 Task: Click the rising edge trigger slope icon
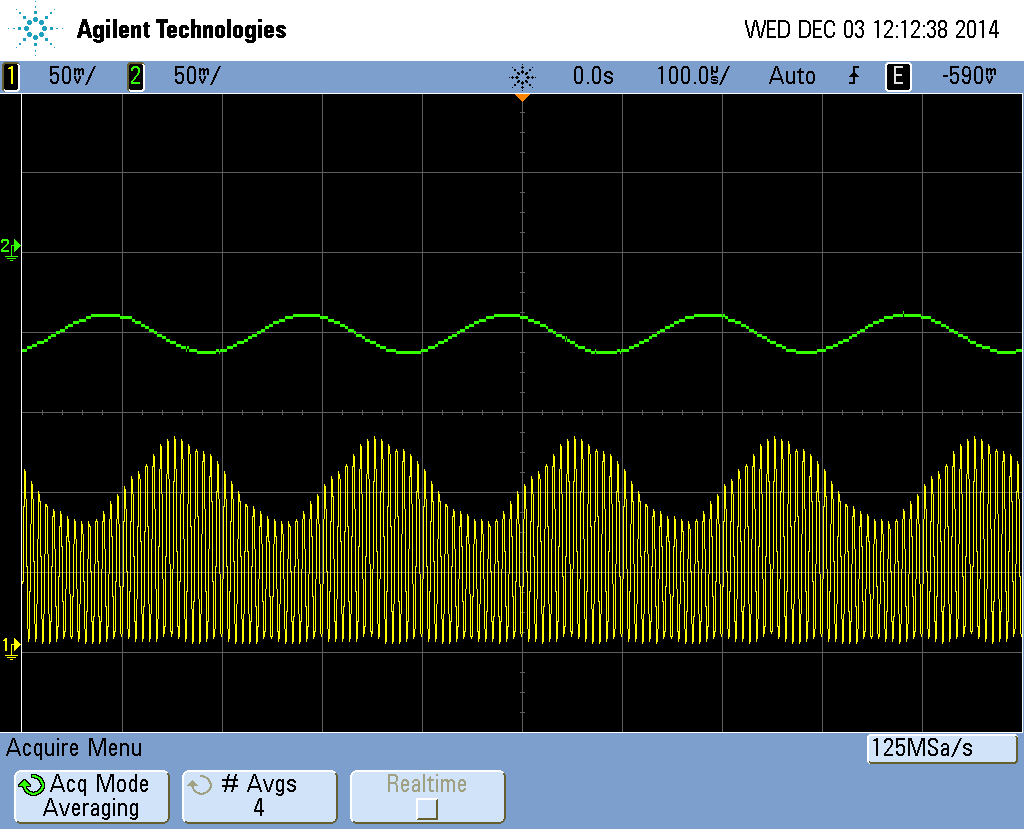pyautogui.click(x=853, y=76)
